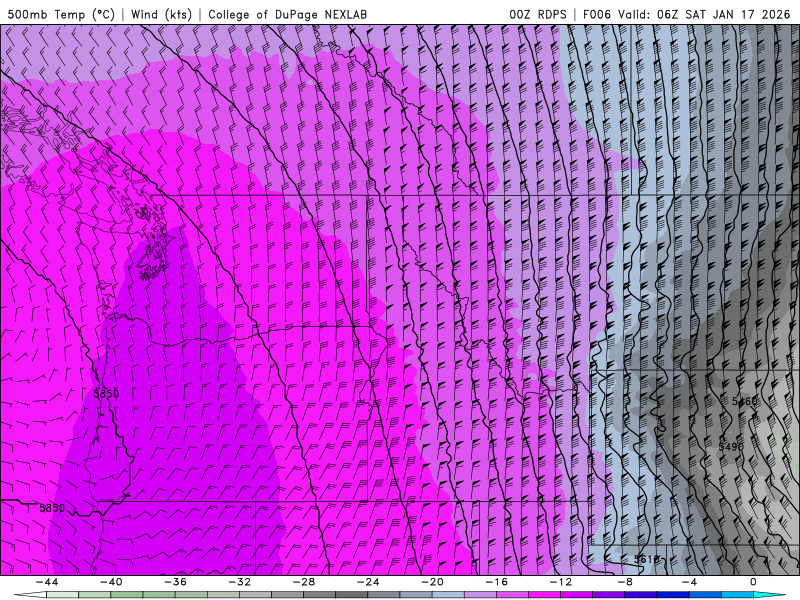Click the -12 tick label on color scale
The width and height of the screenshot is (800, 600).
(x=561, y=582)
